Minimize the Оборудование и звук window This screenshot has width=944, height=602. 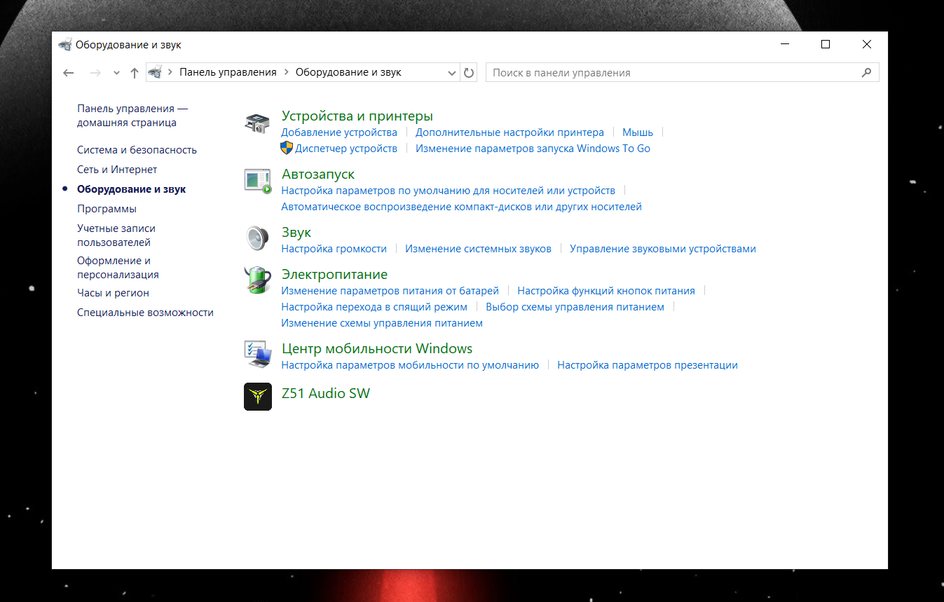point(784,45)
